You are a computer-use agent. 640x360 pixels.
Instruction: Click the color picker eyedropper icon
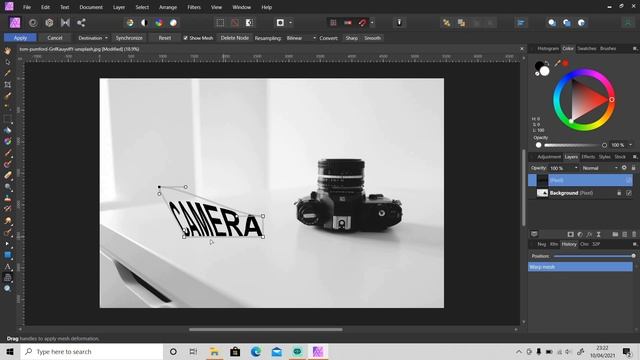click(x=557, y=63)
